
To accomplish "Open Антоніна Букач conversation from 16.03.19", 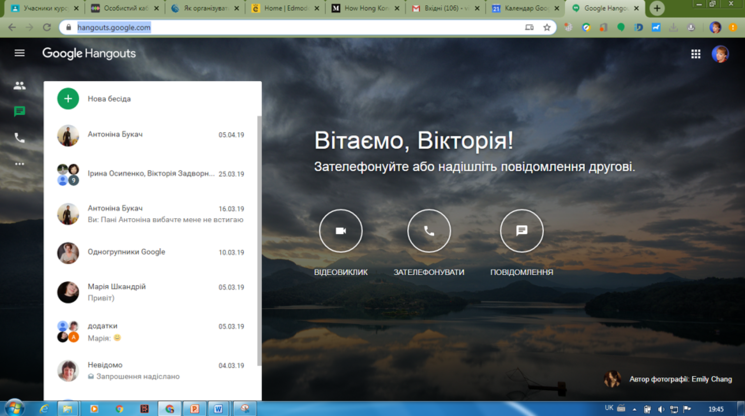I will click(152, 214).
